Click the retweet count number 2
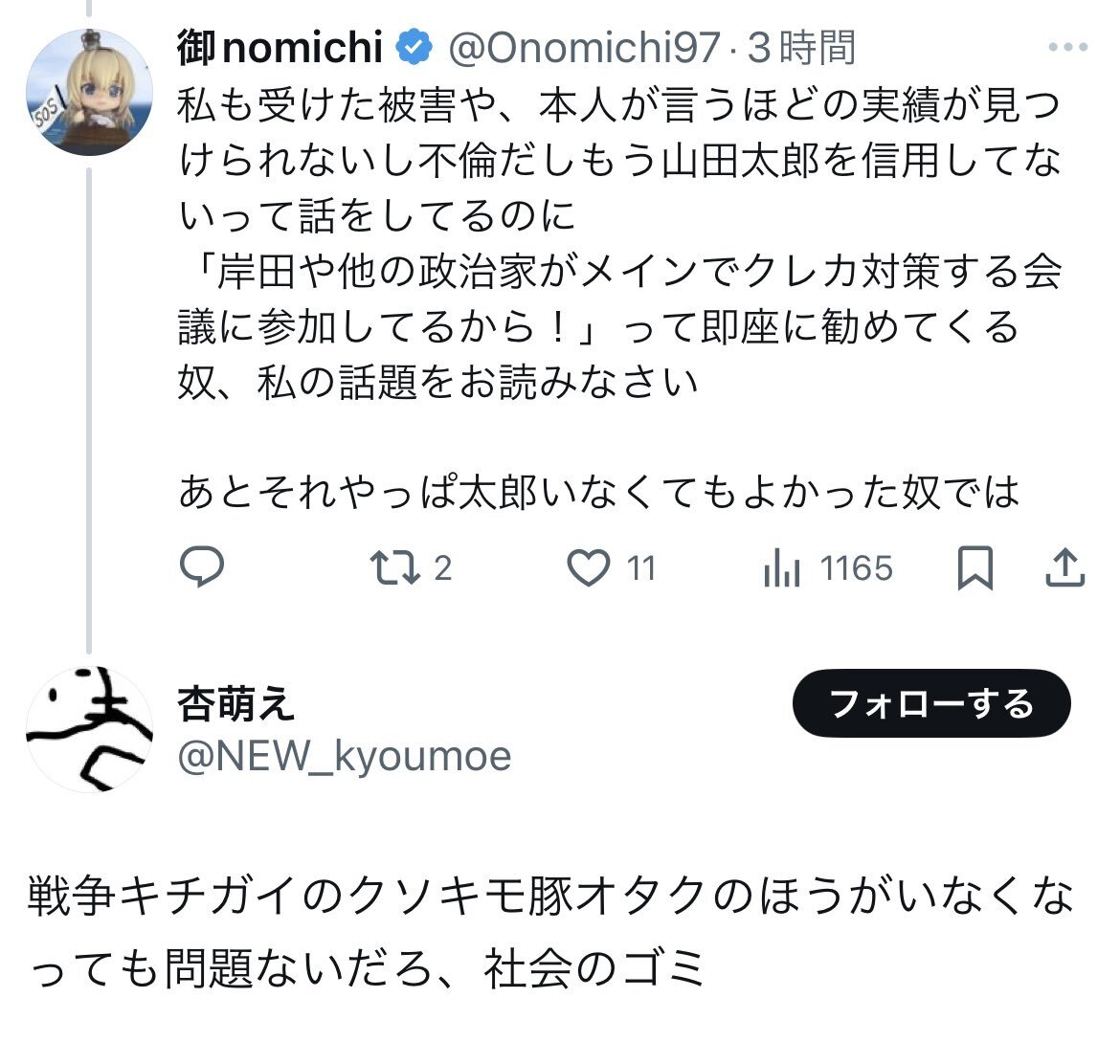This screenshot has height=1064, width=1120. pos(443,568)
